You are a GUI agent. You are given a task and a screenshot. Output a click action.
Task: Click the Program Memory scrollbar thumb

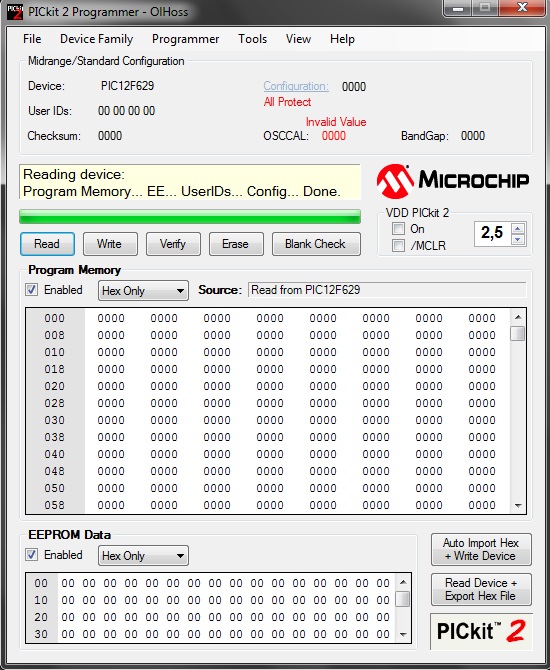(518, 333)
